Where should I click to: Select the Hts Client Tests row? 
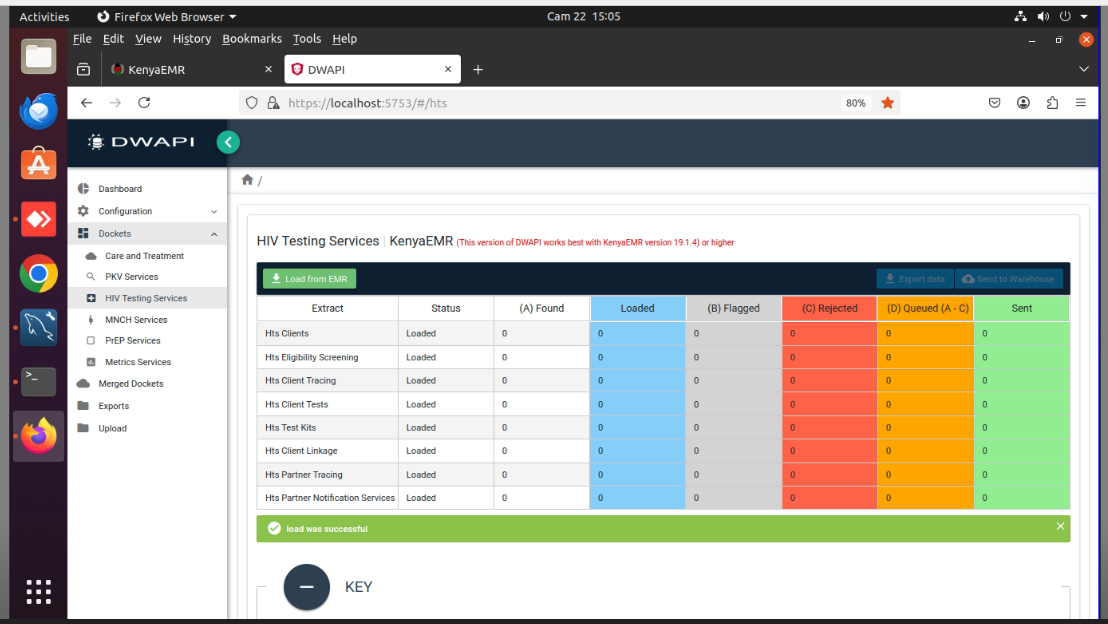point(664,404)
